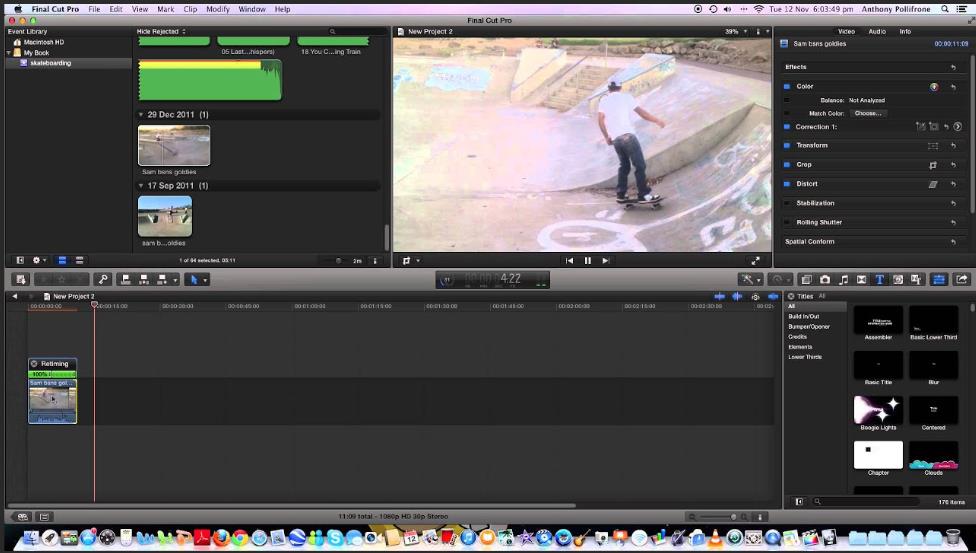Open the Mark menu

(x=166, y=9)
